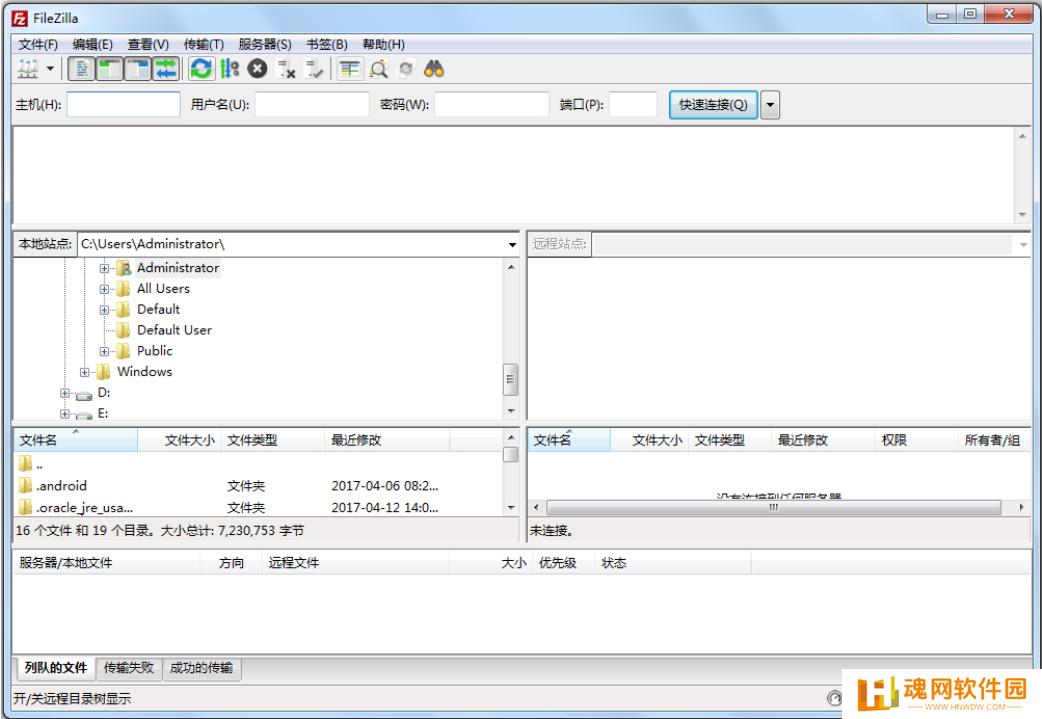
Task: Expand the Default folder node
Action: coord(104,310)
